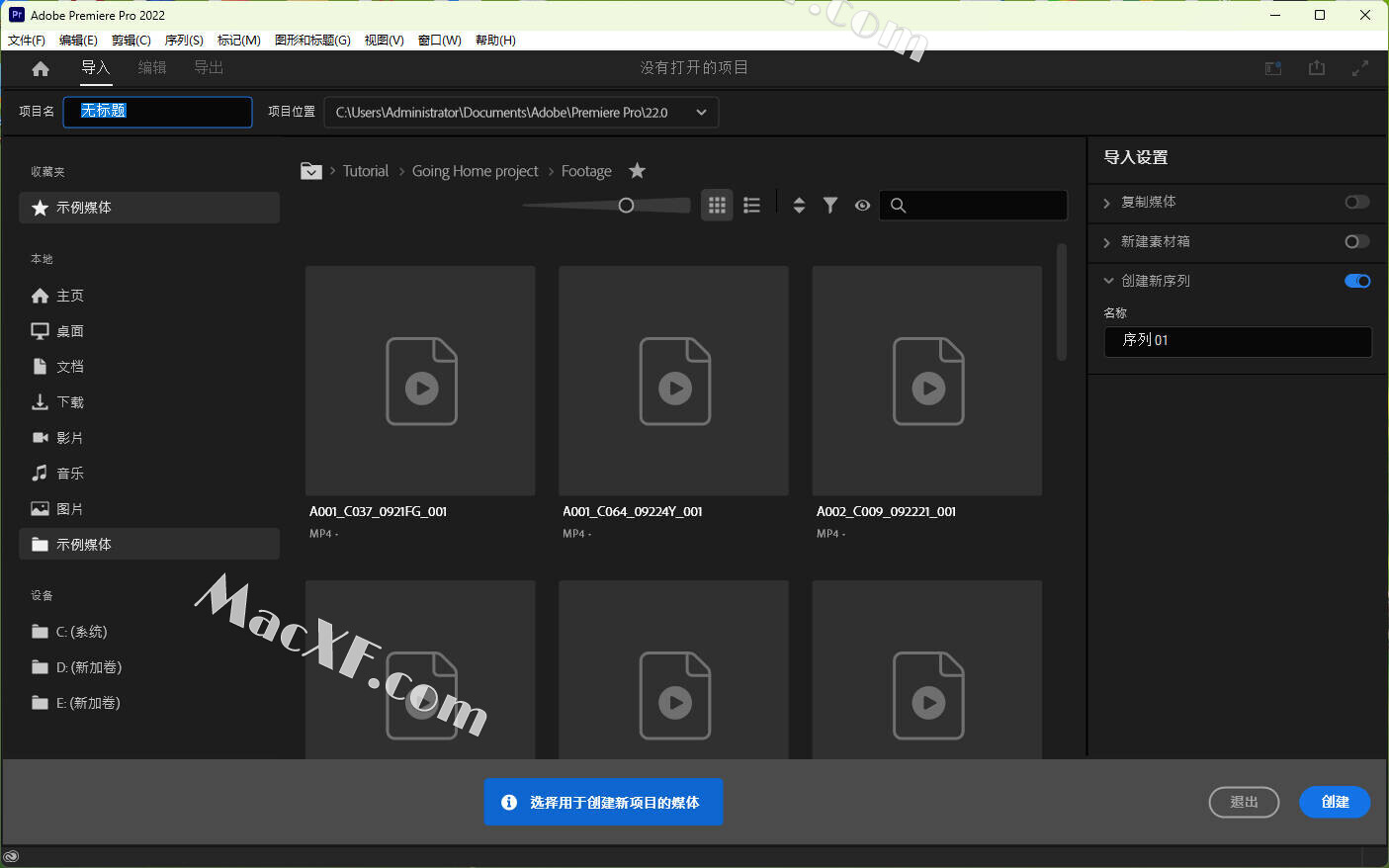Click the quick export share icon
Image resolution: width=1389 pixels, height=868 pixels.
[1317, 67]
